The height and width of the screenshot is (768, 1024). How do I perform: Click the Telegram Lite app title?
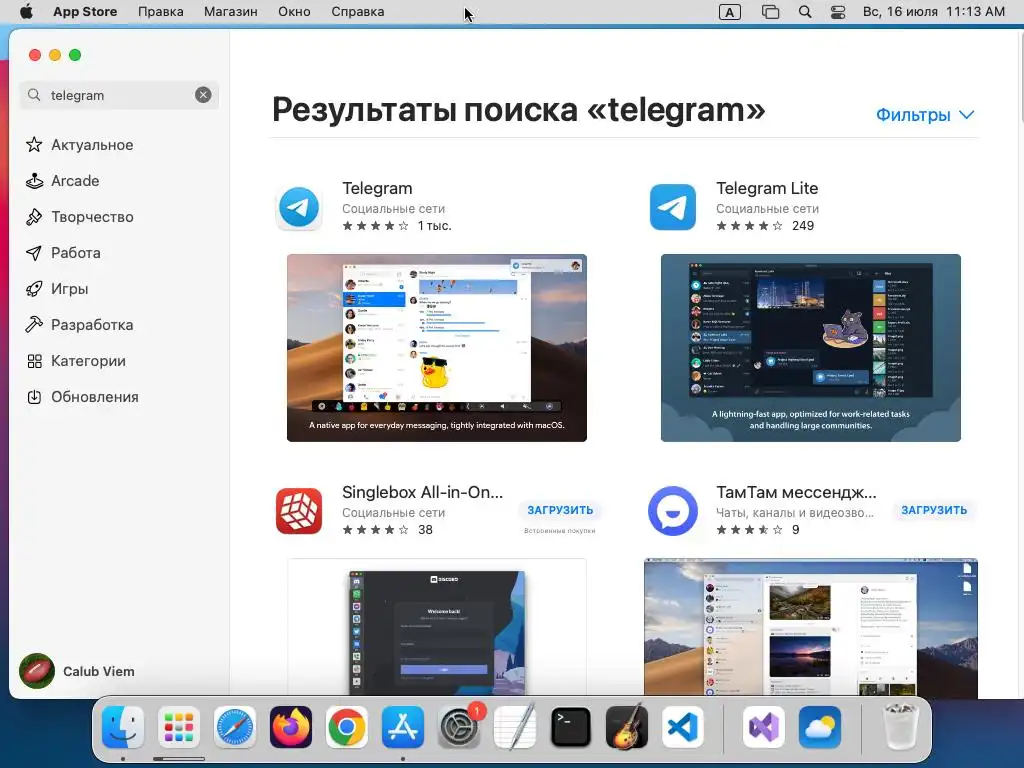767,188
